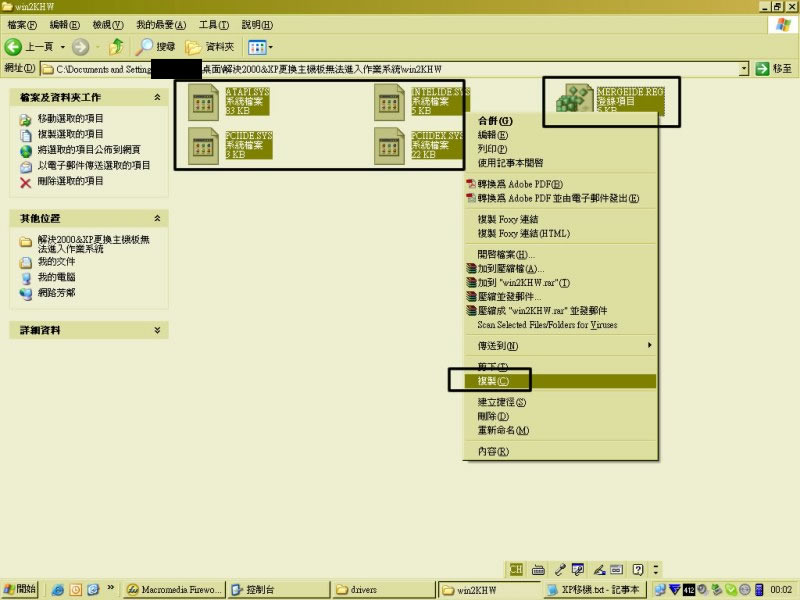Choose 複製(C) from the context menu
The image size is (800, 600).
560,381
